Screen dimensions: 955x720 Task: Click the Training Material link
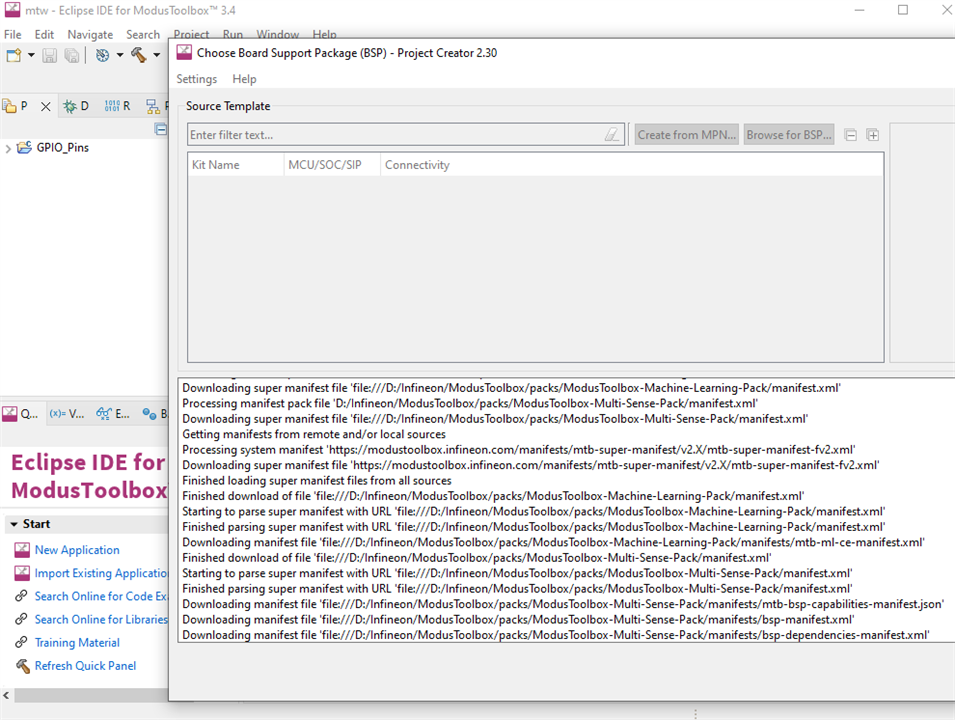(77, 643)
